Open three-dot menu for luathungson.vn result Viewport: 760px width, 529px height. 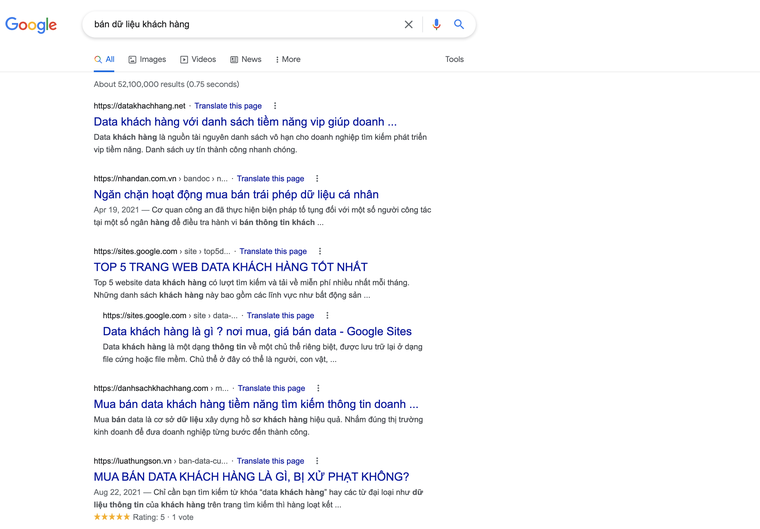317,461
